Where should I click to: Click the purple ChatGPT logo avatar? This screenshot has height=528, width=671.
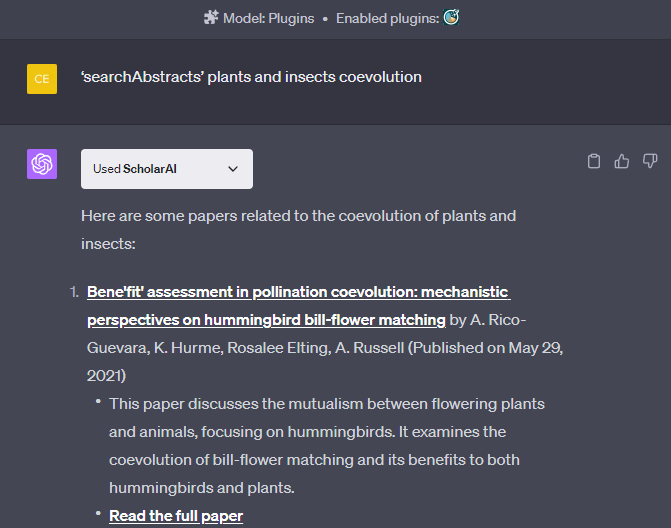(42, 165)
